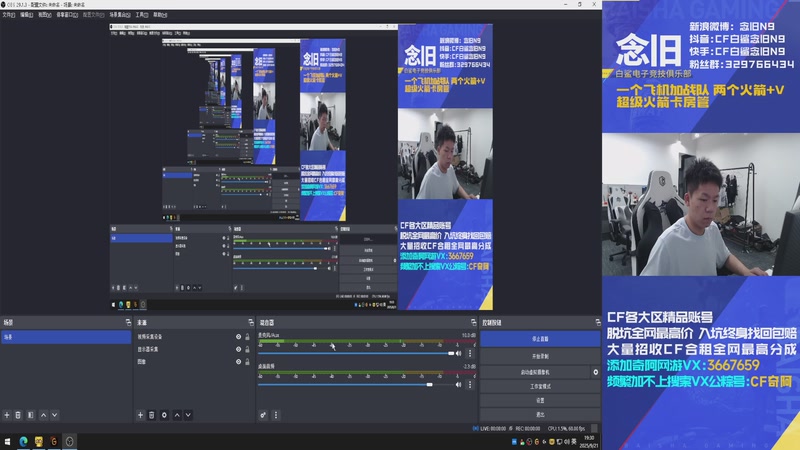The height and width of the screenshot is (450, 800).
Task: Pop out the Scenes dock panel
Action: pos(128,322)
